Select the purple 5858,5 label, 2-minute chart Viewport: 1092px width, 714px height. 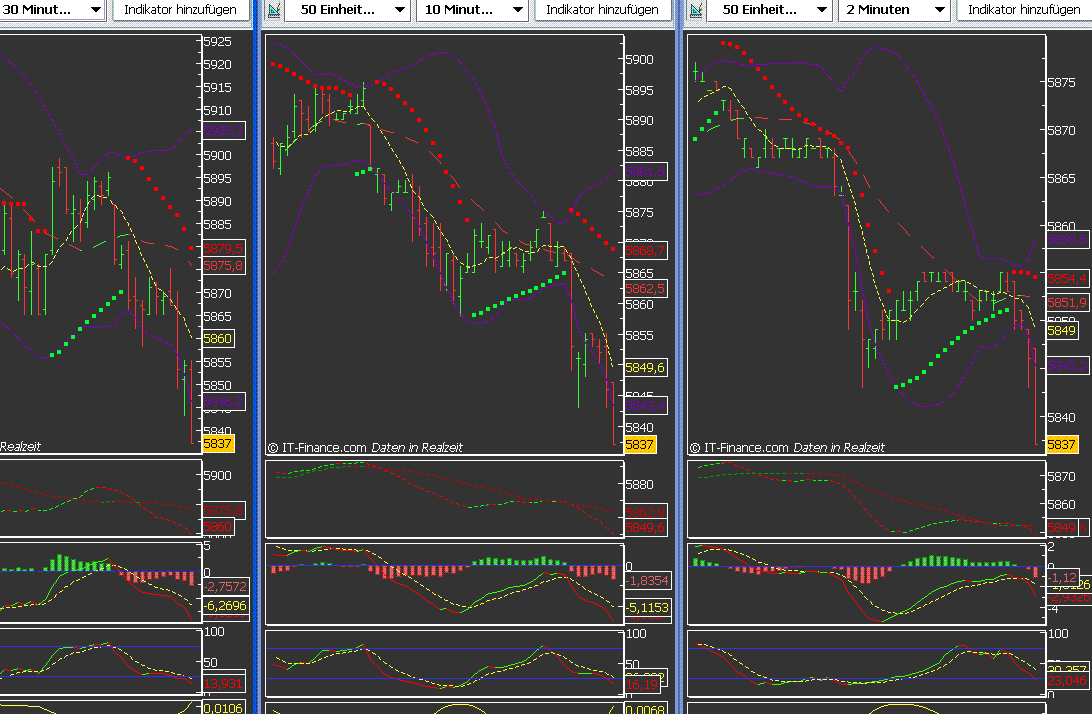click(1068, 240)
